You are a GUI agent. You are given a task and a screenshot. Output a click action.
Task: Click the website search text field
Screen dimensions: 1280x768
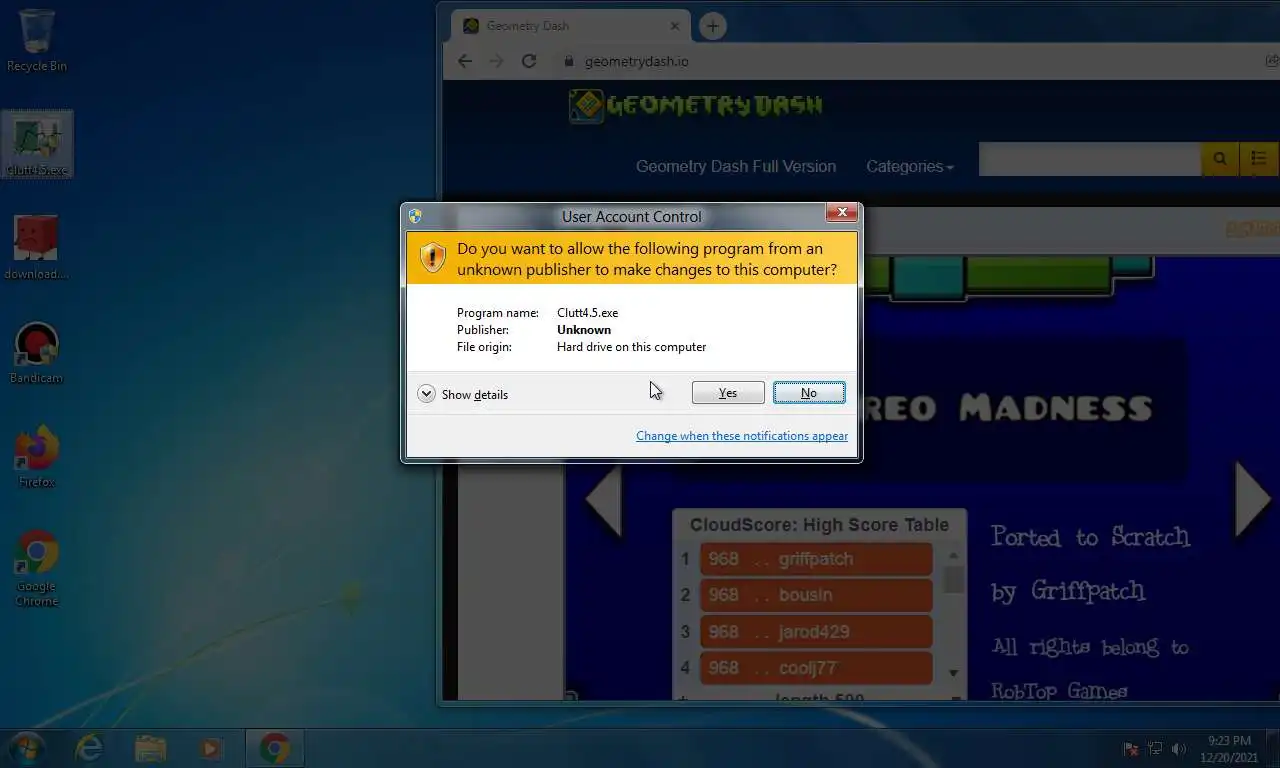1089,159
